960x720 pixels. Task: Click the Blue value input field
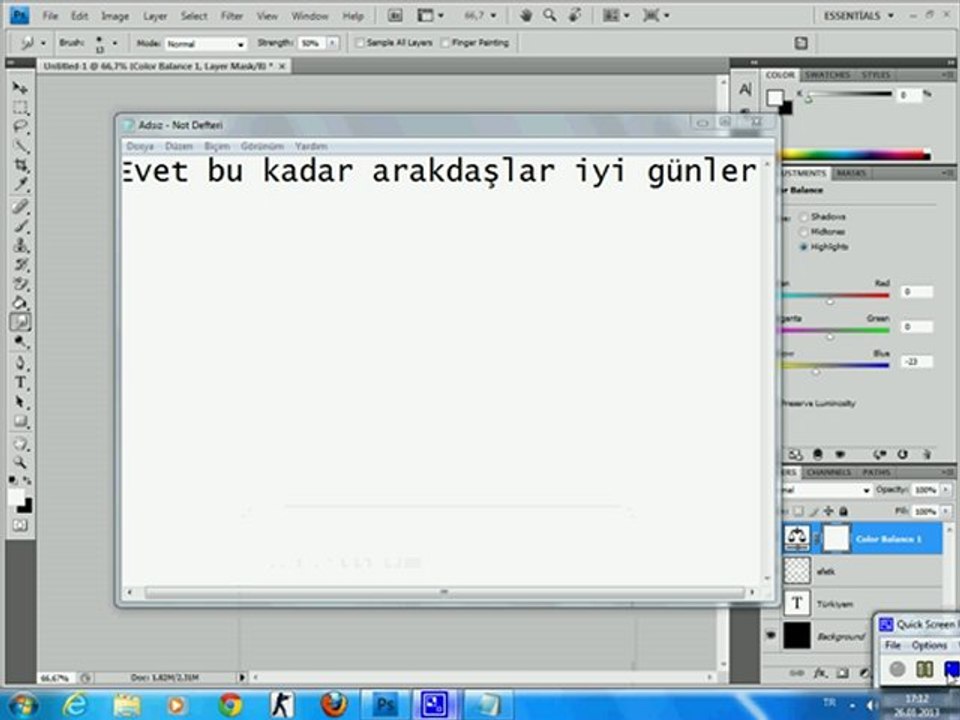(x=916, y=362)
